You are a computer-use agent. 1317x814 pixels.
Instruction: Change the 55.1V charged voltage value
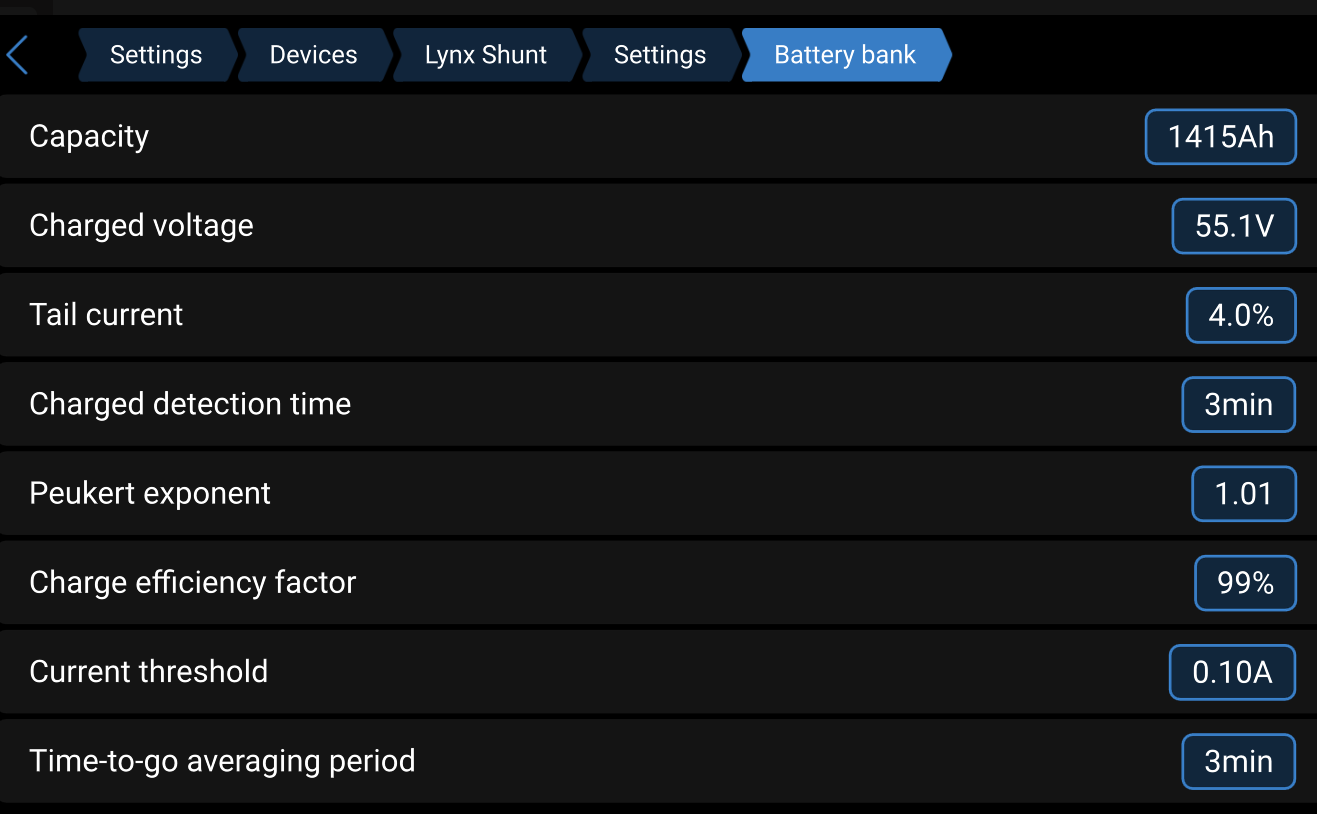[x=1234, y=226]
